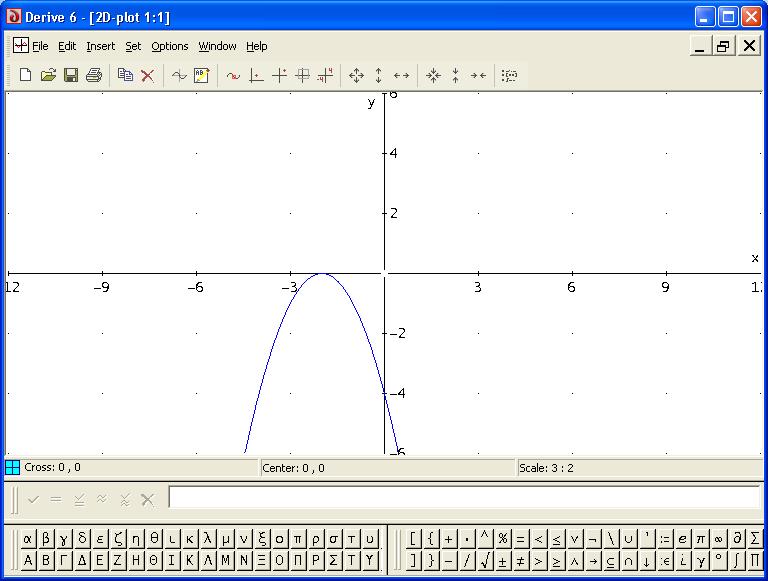Open the Insert menu
This screenshot has width=768, height=581.
tap(100, 46)
